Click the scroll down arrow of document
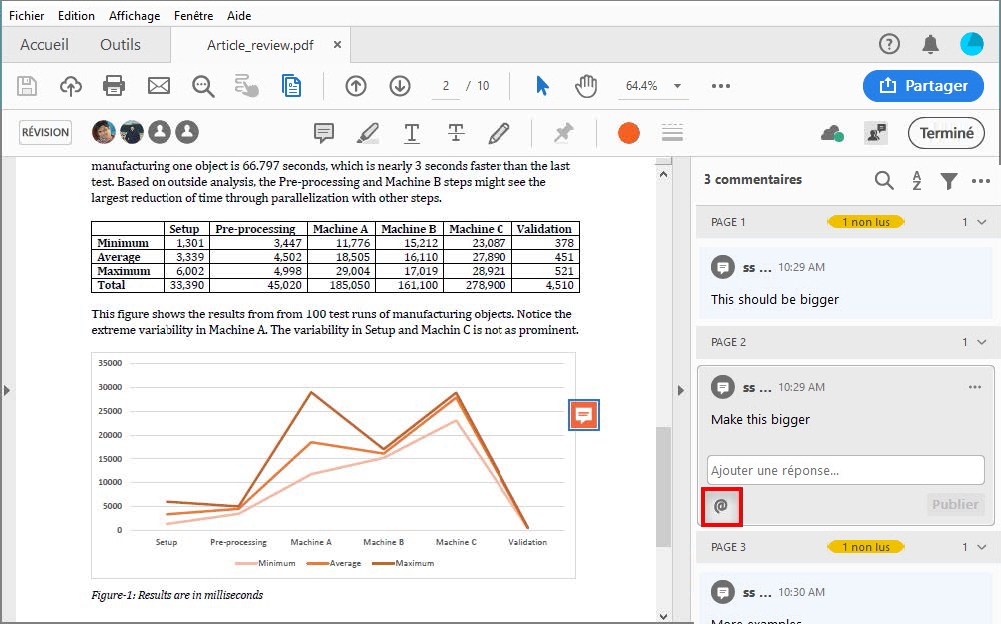This screenshot has width=1001, height=624. pos(663,616)
